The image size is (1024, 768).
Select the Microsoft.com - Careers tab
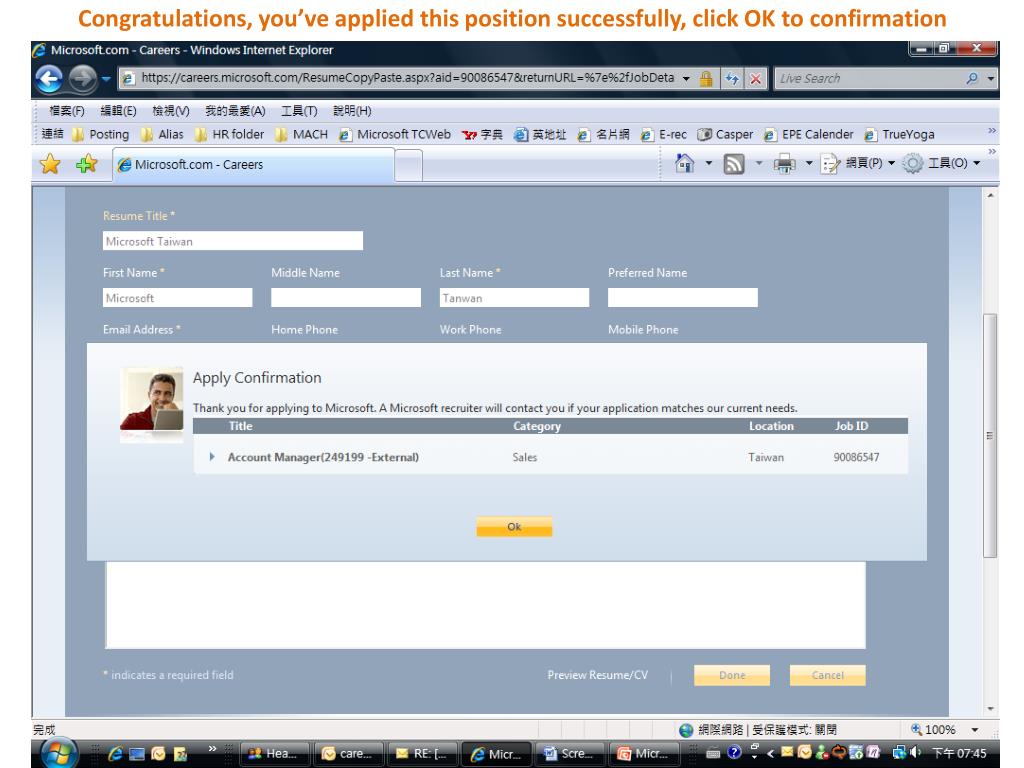click(x=253, y=165)
